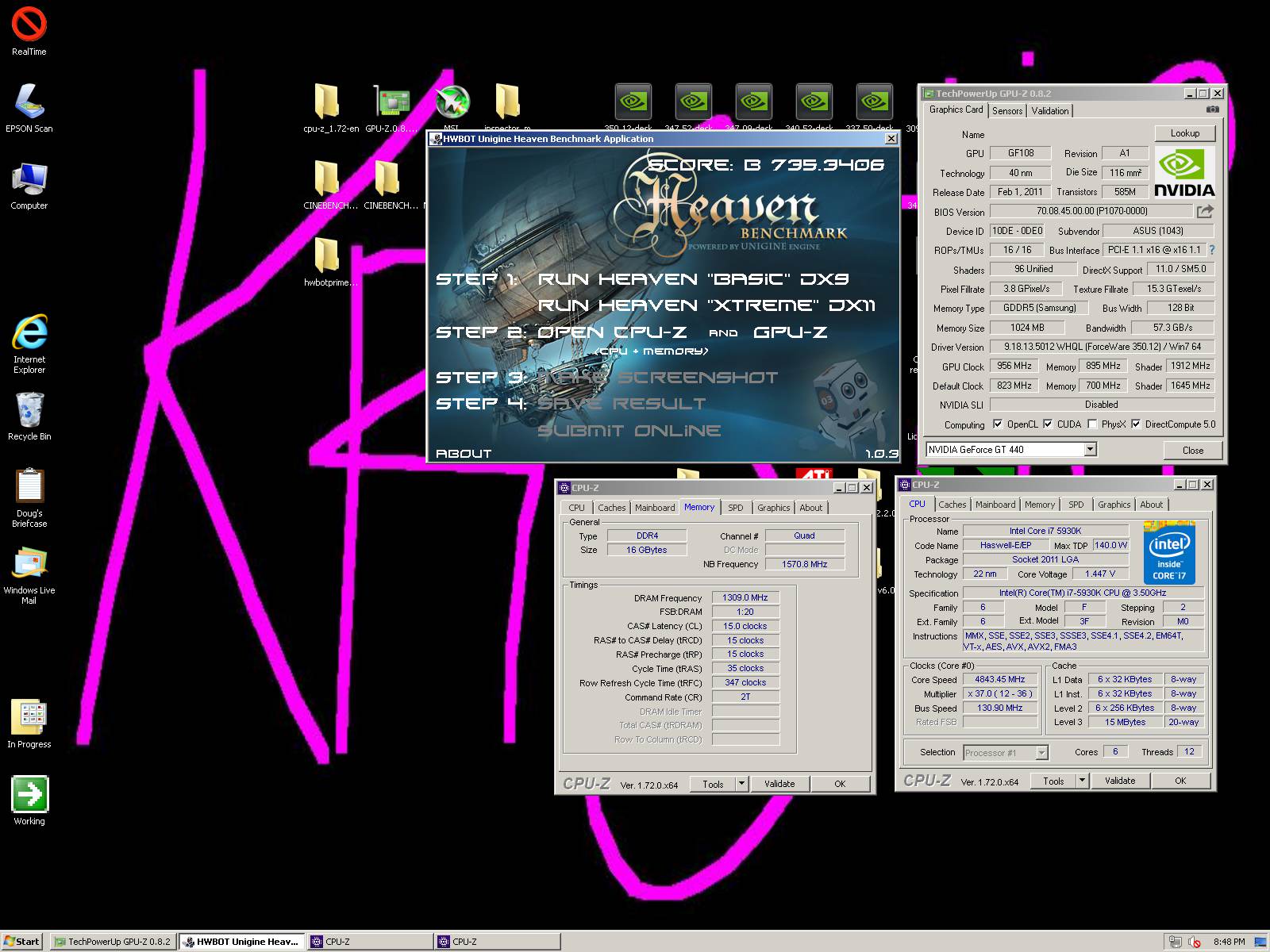Expand the Processor #1 selection dropdown
The width and height of the screenshot is (1270, 952).
tap(1042, 752)
